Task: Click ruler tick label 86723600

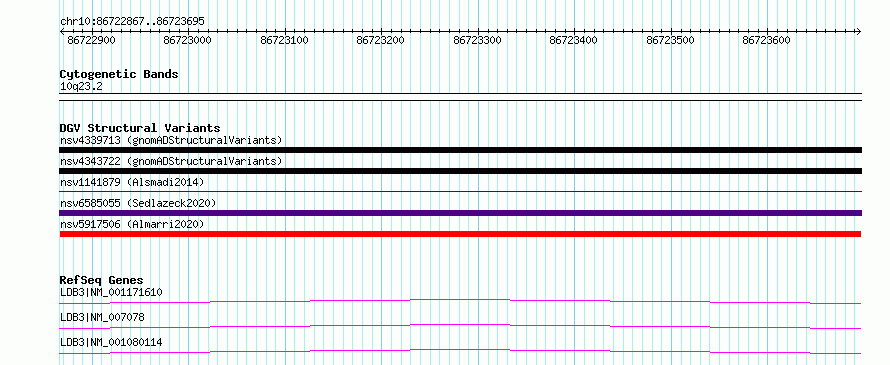Action: (766, 40)
